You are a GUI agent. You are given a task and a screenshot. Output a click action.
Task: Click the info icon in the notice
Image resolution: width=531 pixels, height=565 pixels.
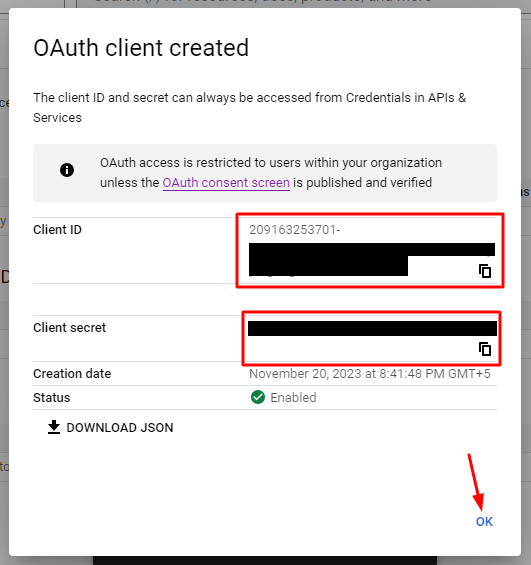point(67,170)
